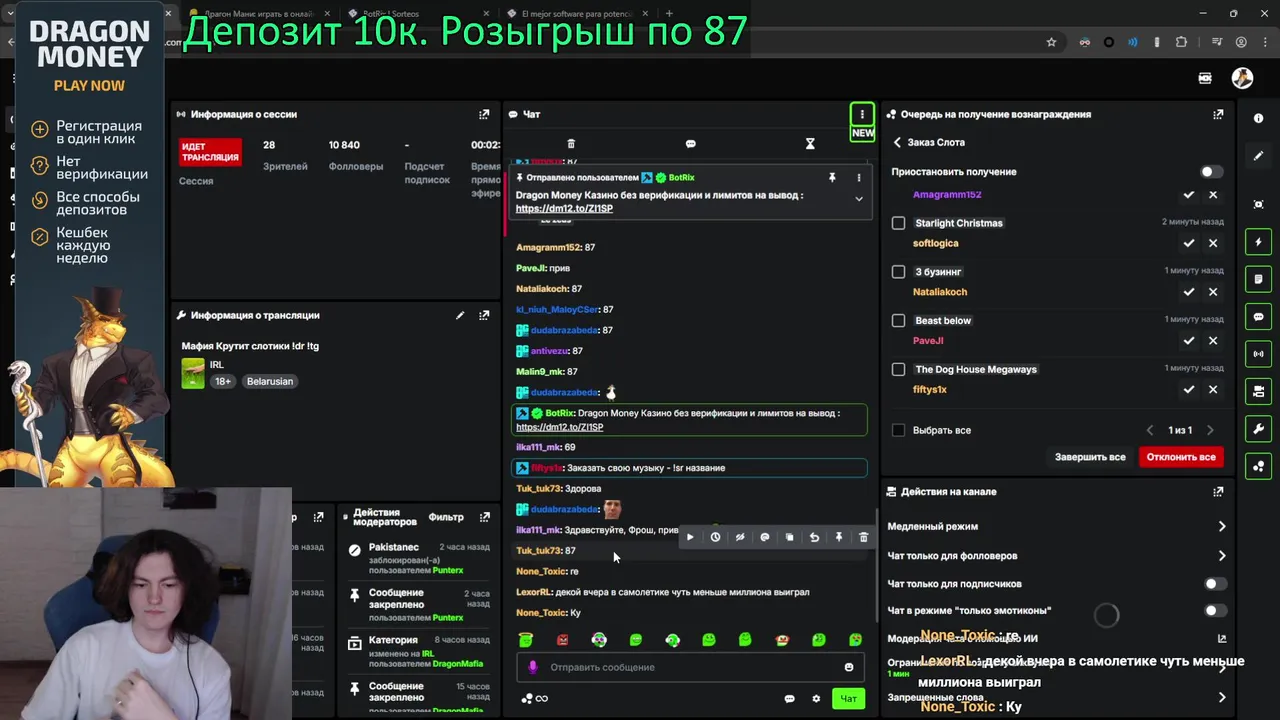Open a new browser tab
The width and height of the screenshot is (1280, 720).
[x=669, y=14]
